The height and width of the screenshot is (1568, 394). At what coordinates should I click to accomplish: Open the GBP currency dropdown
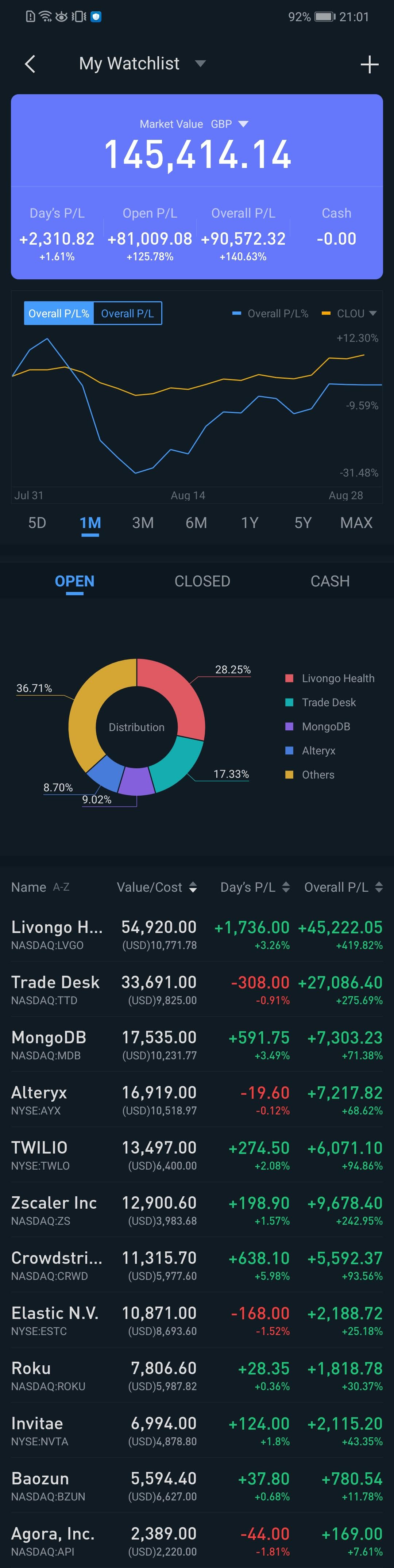[229, 123]
